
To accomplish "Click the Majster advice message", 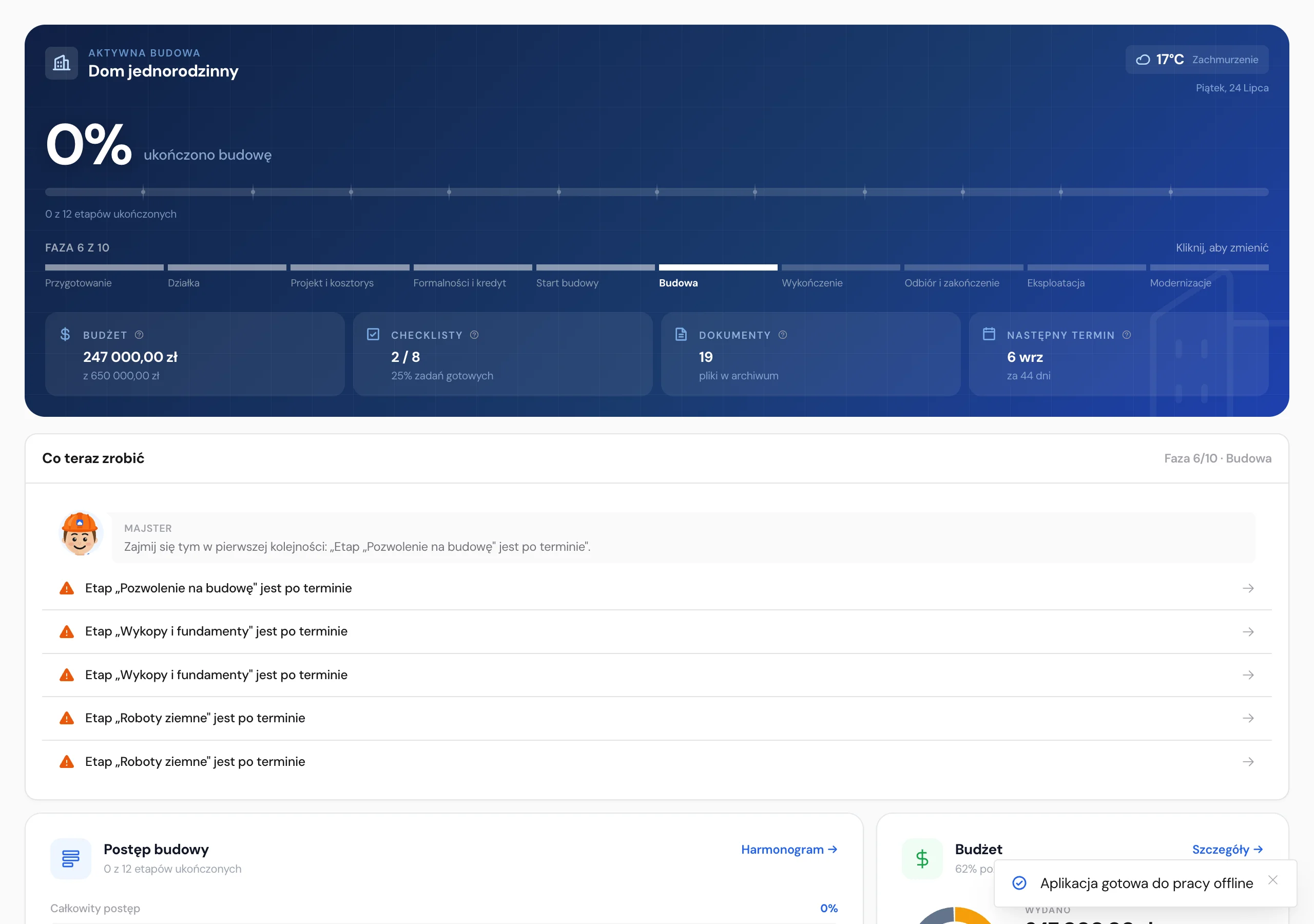I will 683,537.
